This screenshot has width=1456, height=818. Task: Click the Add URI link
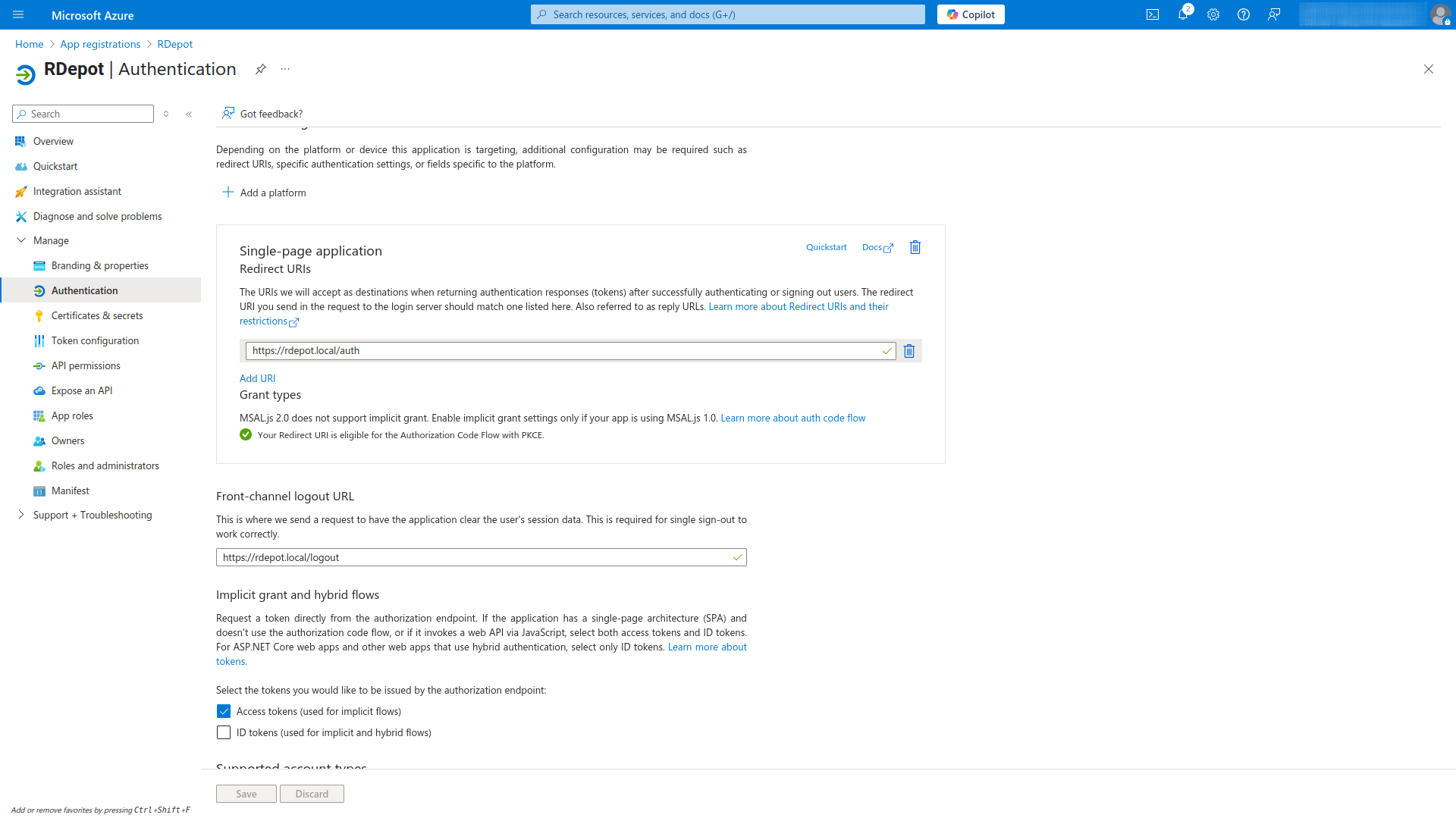pyautogui.click(x=257, y=378)
